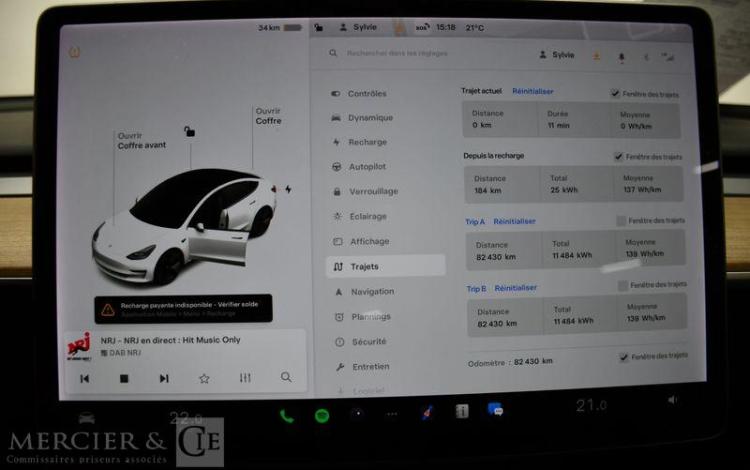Image resolution: width=750 pixels, height=470 pixels.
Task: Open the camera app in the bottom bar
Action: pyautogui.click(x=357, y=414)
